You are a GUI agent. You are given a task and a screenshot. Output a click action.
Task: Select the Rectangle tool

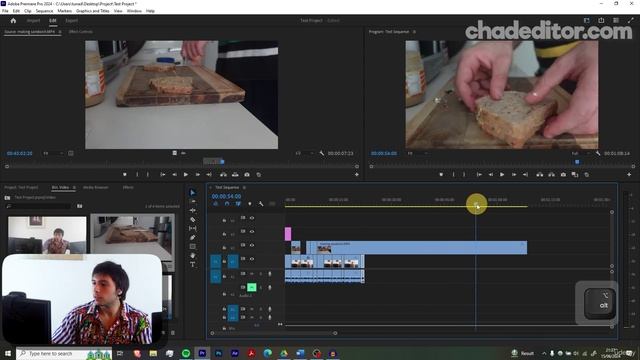[x=193, y=247]
